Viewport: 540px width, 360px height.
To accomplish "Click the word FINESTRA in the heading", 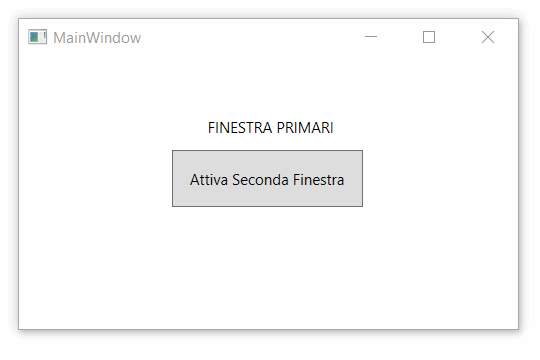I will (x=240, y=128).
